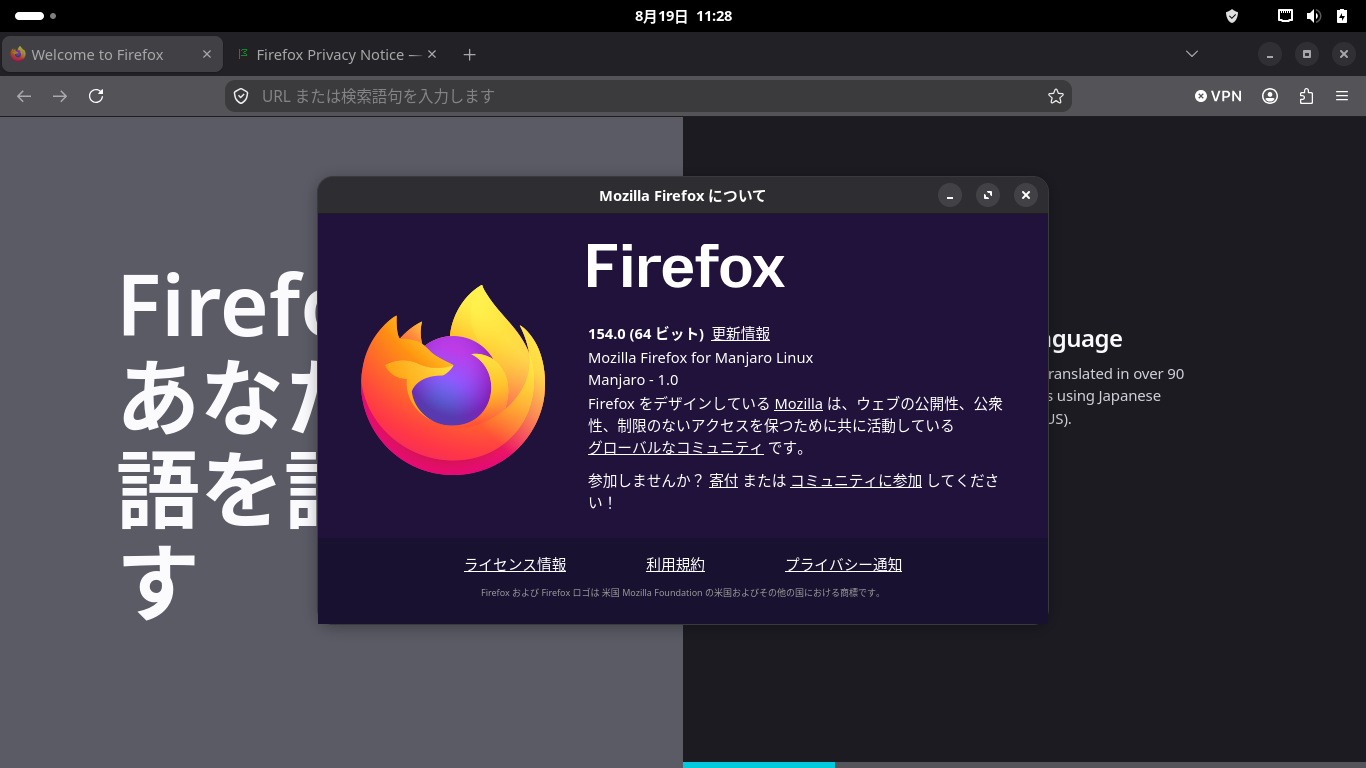Click the version text 154.0 (64 ビット)
The image size is (1366, 768).
pyautogui.click(x=646, y=334)
